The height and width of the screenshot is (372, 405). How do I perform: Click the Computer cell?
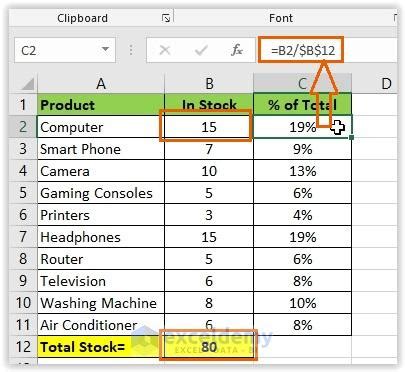pyautogui.click(x=101, y=127)
